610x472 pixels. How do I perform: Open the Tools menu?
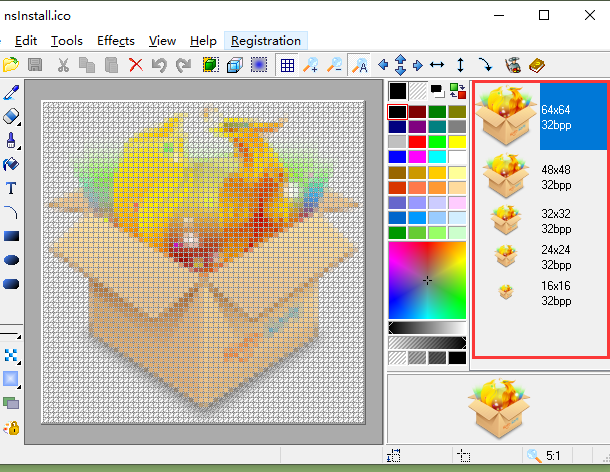point(67,41)
